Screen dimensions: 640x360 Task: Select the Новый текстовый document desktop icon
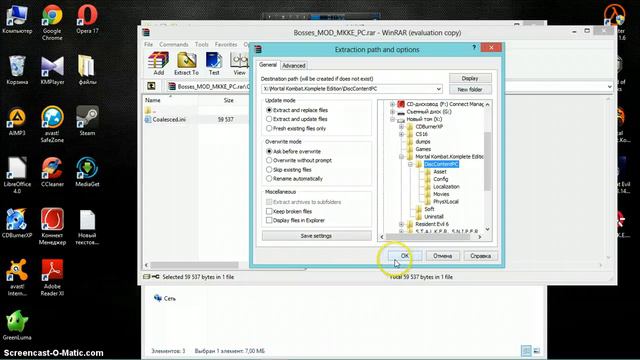pyautogui.click(x=87, y=227)
